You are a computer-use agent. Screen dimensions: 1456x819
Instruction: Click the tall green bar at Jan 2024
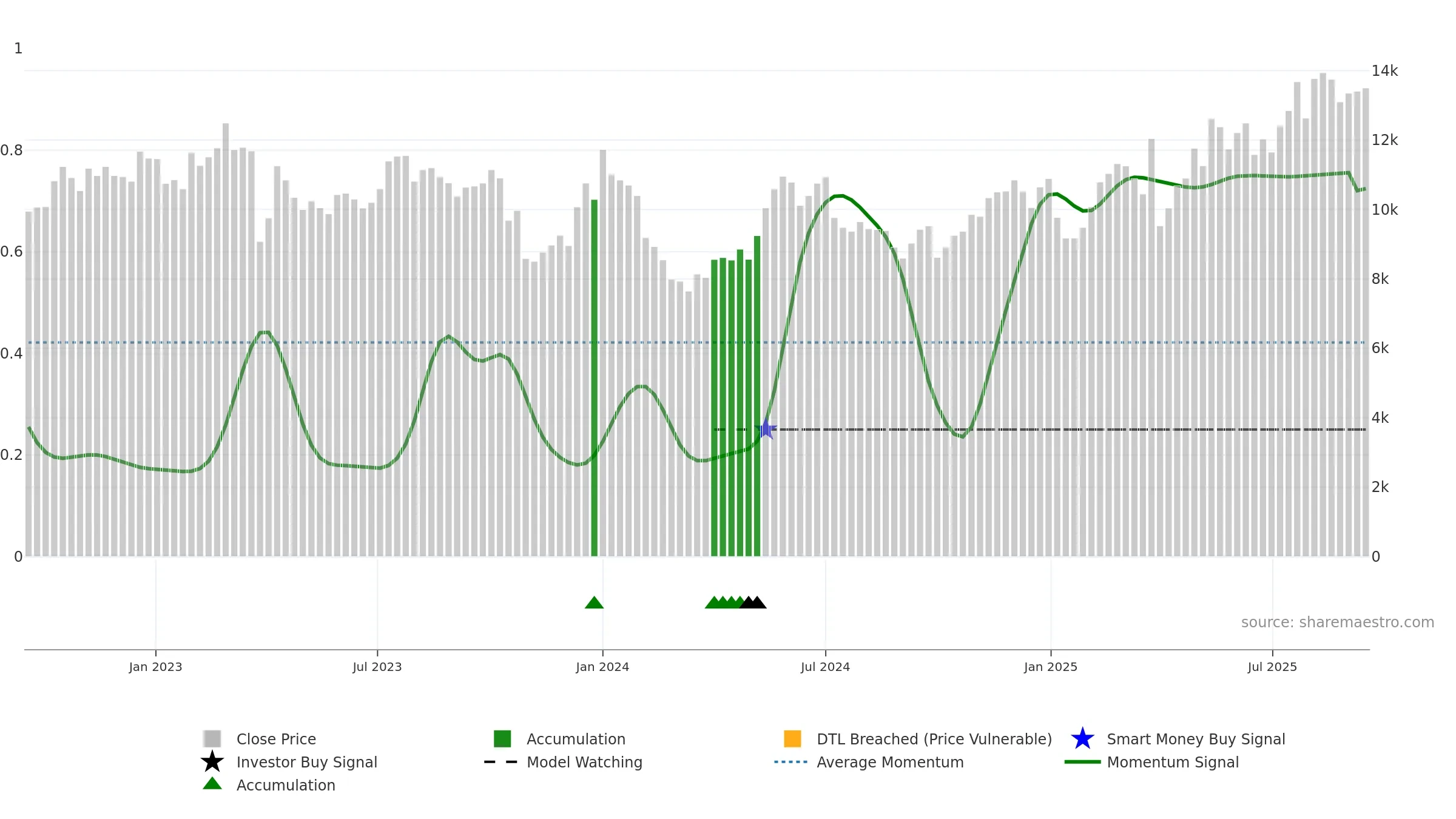click(x=595, y=378)
